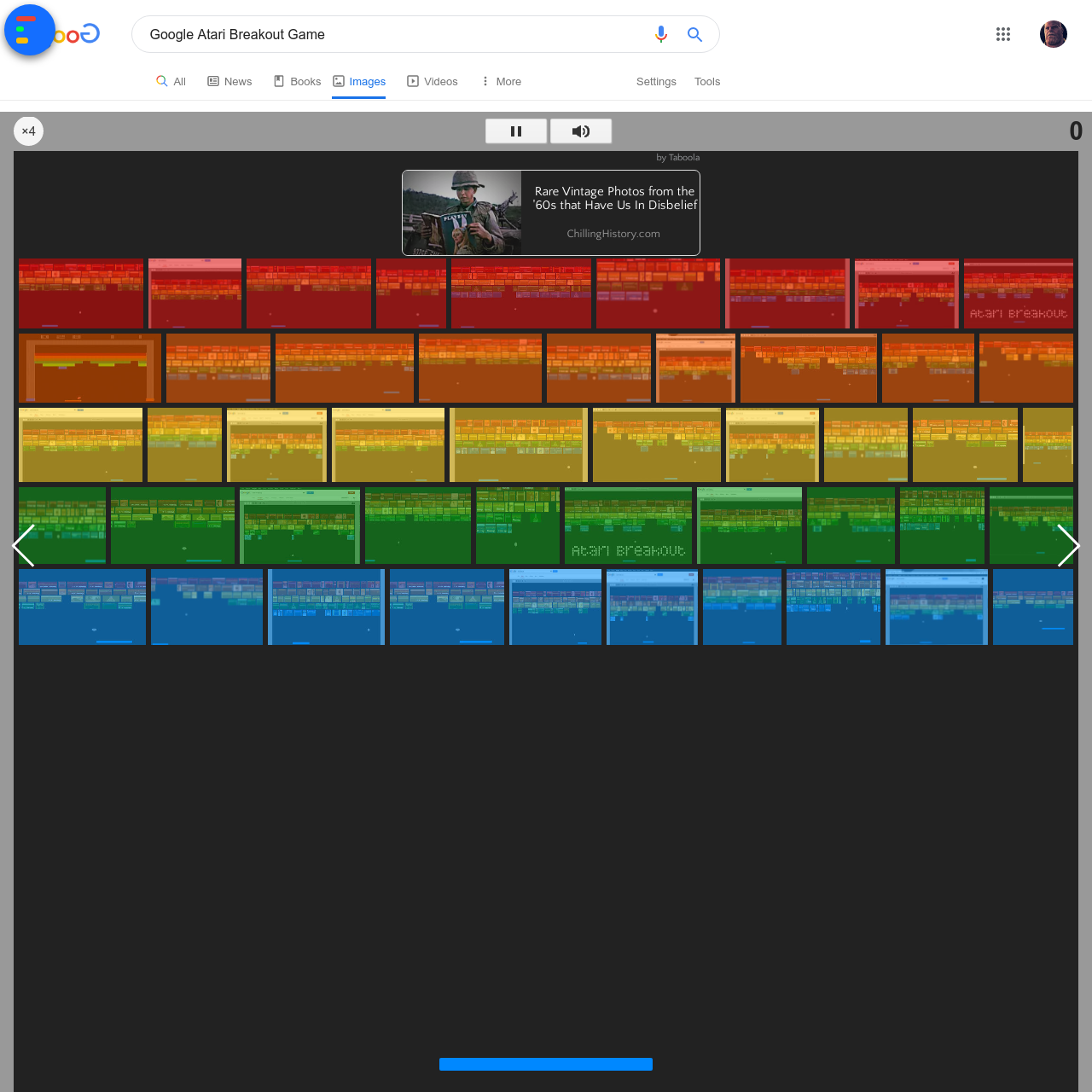The image size is (1092, 1092).
Task: Click the ×4 lives indicator
Action: coord(29,131)
